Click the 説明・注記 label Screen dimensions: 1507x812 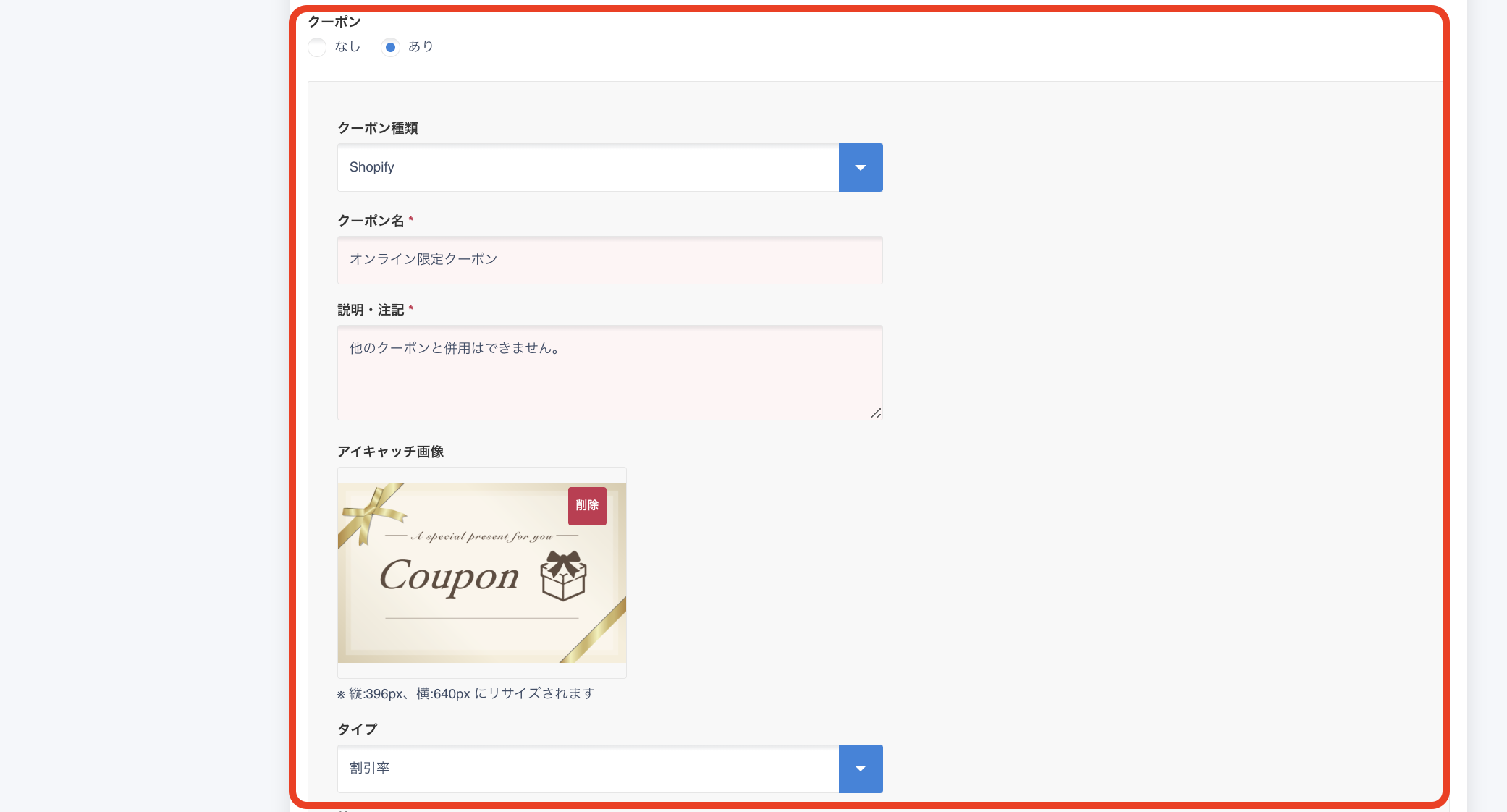point(371,310)
